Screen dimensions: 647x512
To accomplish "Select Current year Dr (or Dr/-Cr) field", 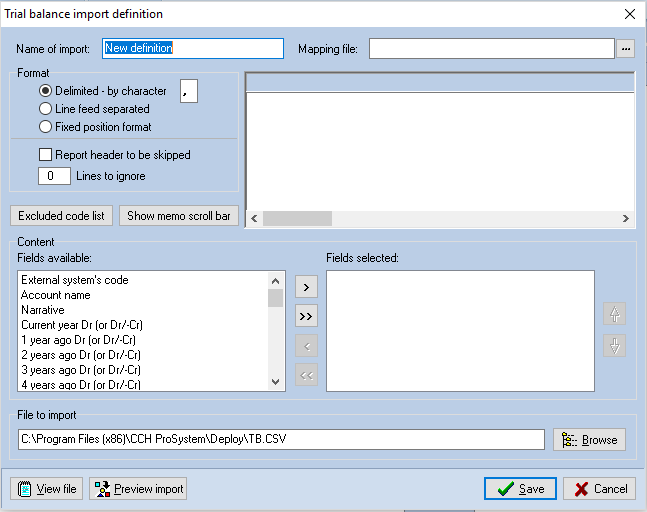I will (x=82, y=325).
